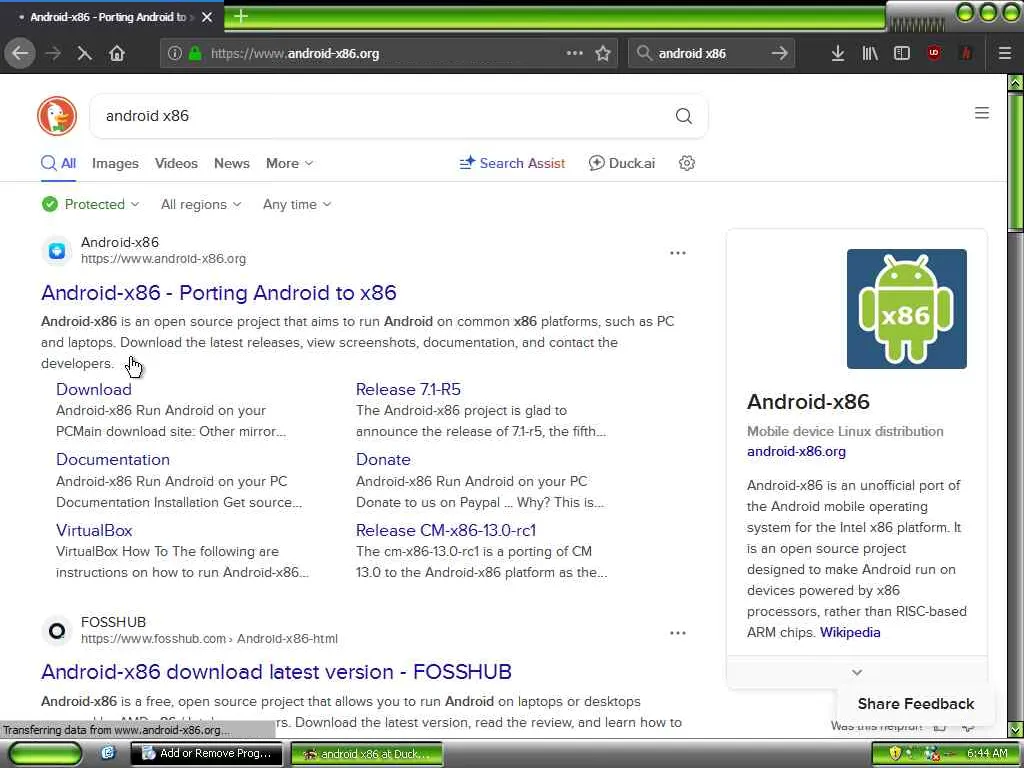Open the browser home page
The width and height of the screenshot is (1024, 768).
(117, 54)
